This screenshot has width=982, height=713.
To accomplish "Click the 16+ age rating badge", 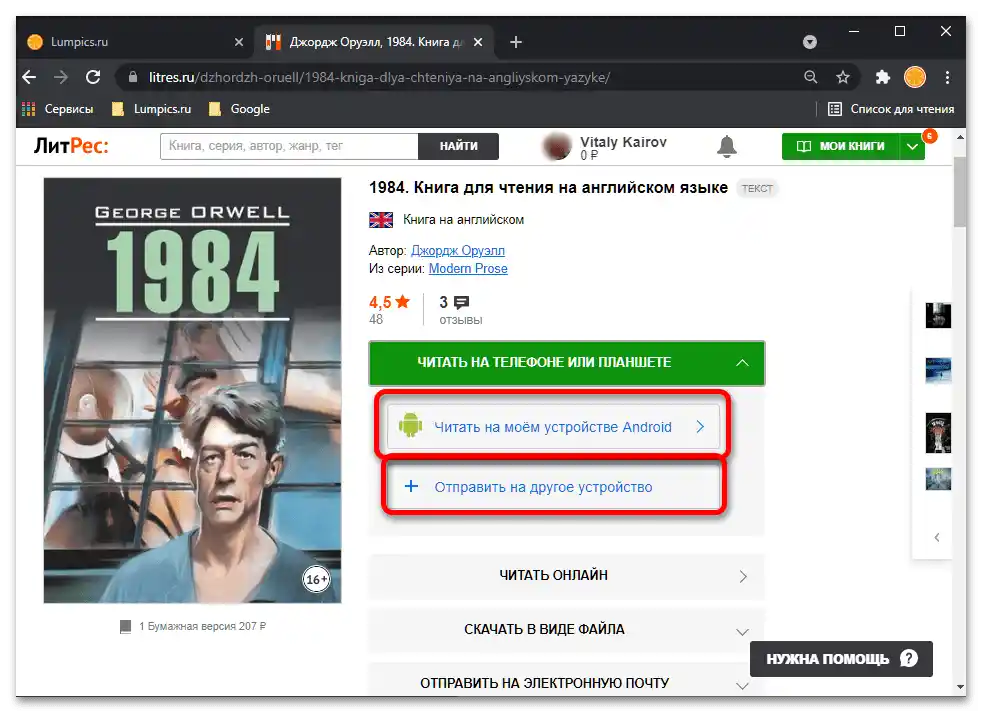I will point(317,580).
